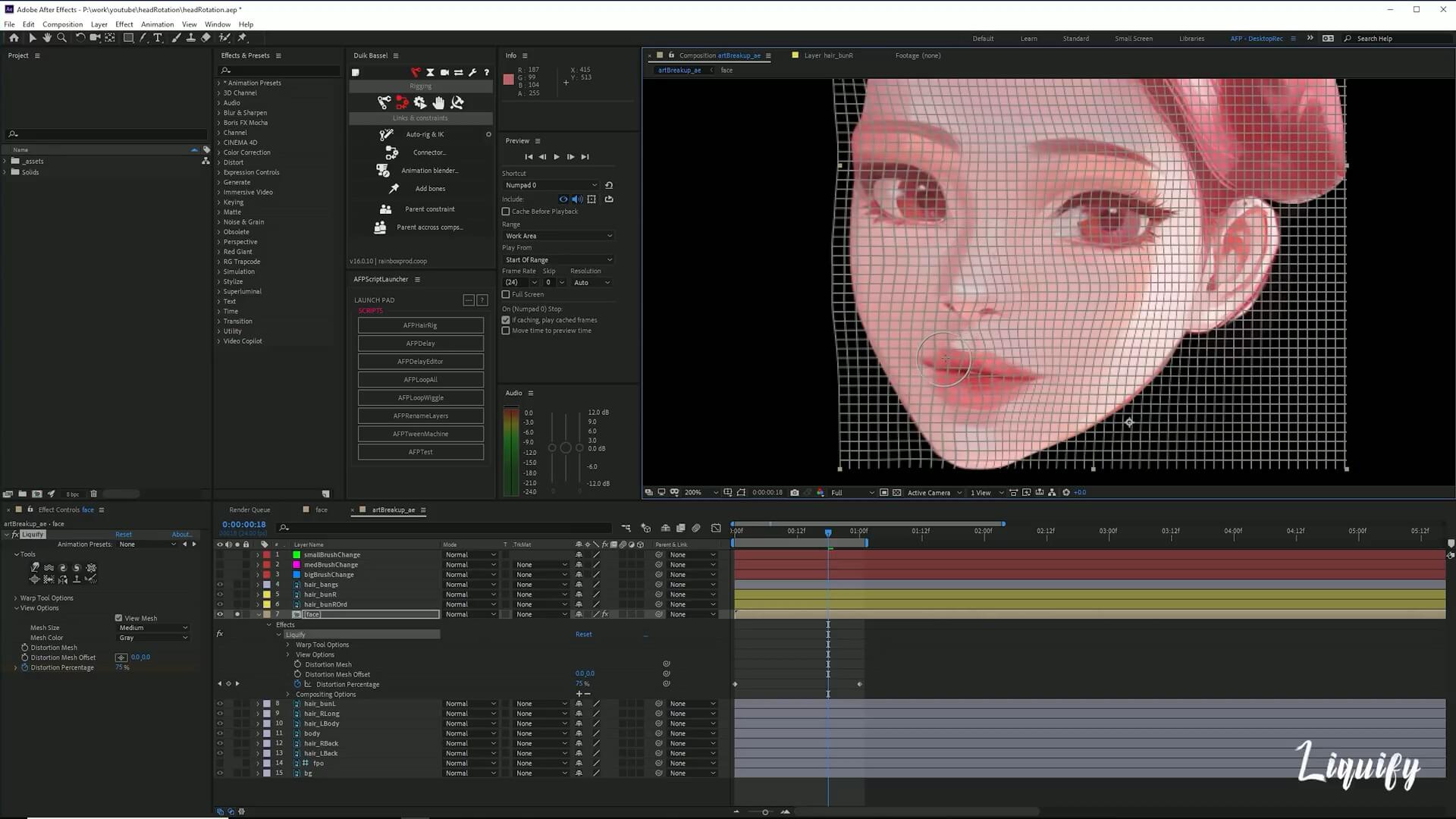This screenshot has width=1456, height=819.
Task: Select the Horizontal Type tool
Action: pos(158,38)
